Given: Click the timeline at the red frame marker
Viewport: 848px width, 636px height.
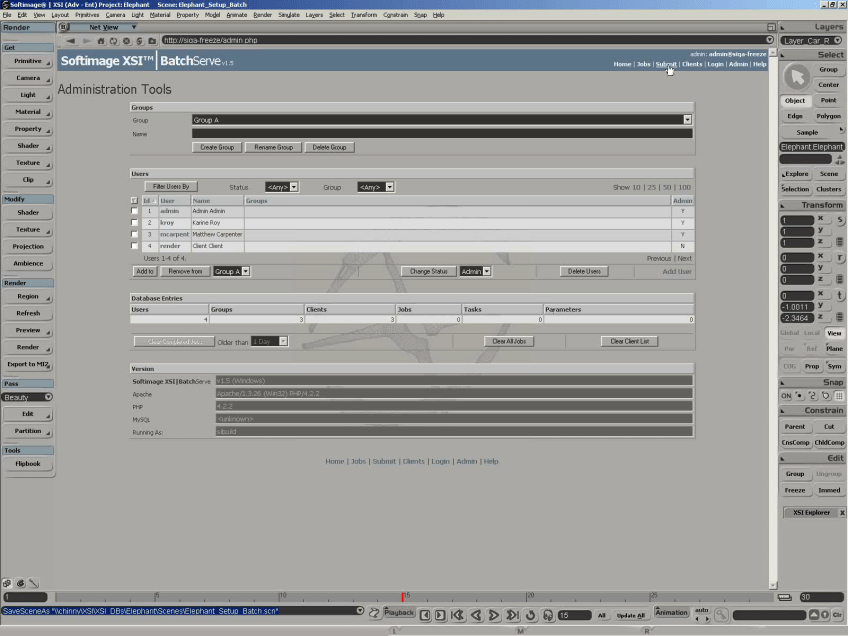Looking at the screenshot, I should pyautogui.click(x=403, y=597).
